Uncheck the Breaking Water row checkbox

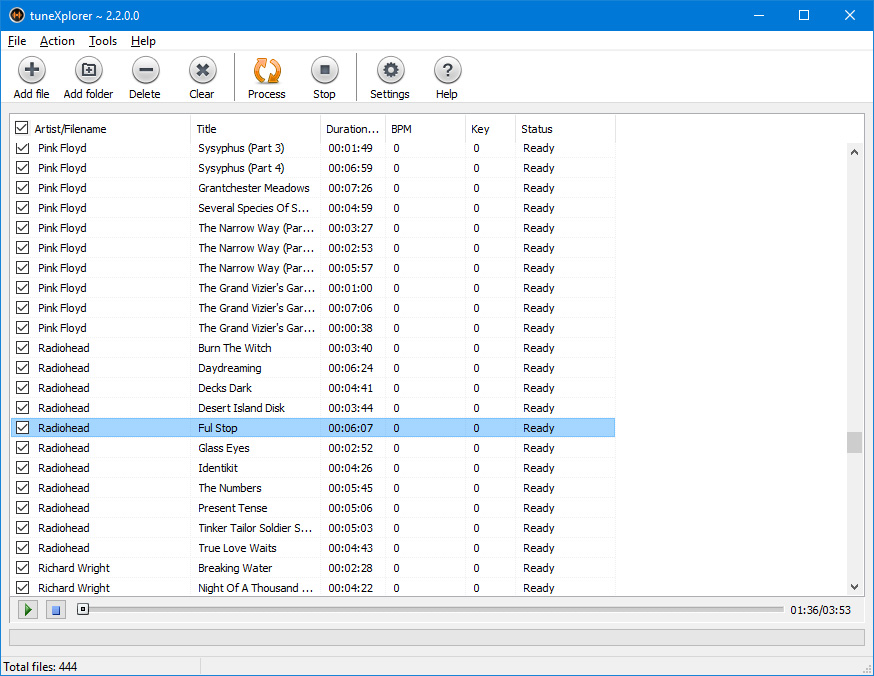tap(23, 568)
